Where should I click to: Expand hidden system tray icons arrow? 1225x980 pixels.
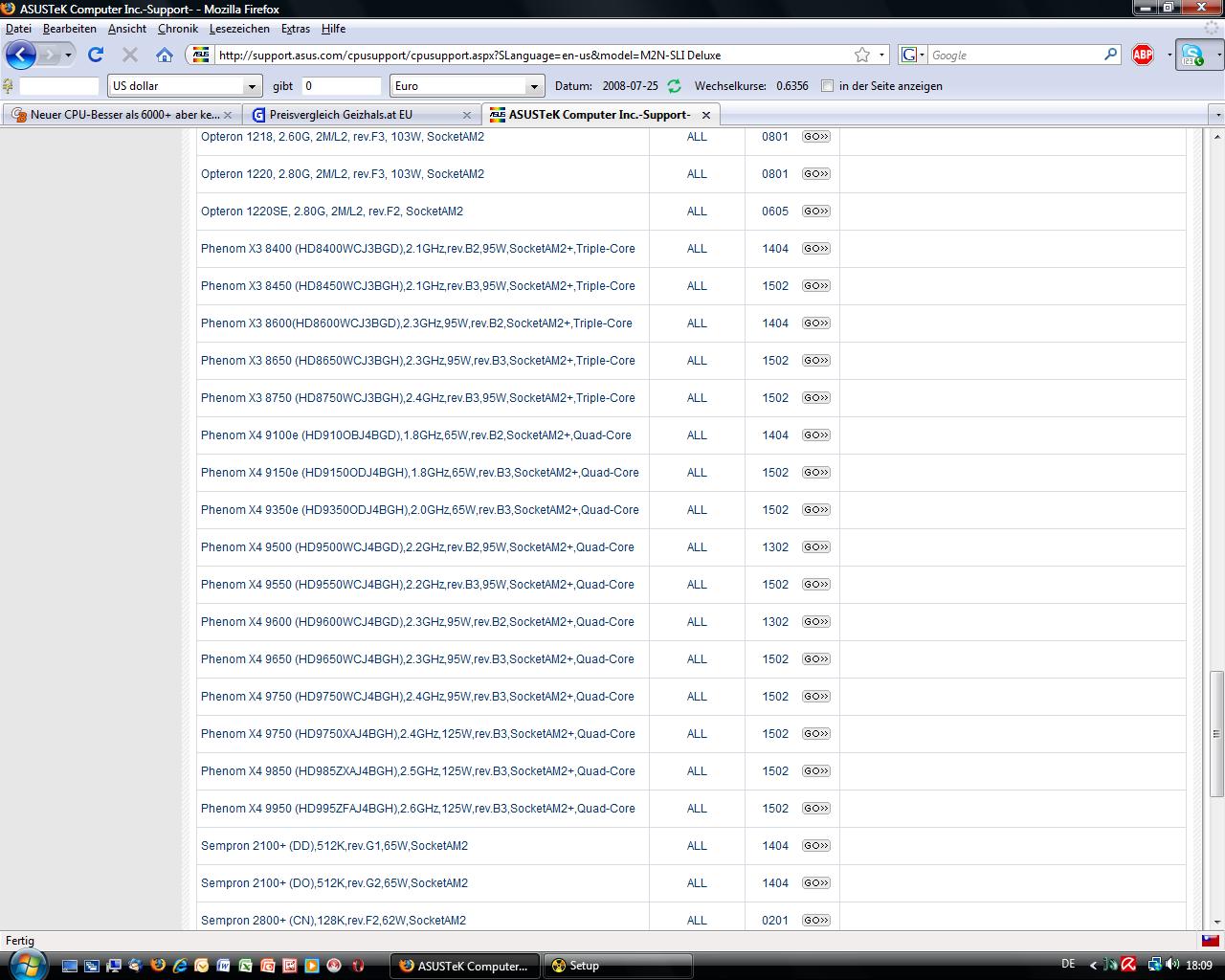point(1093,966)
